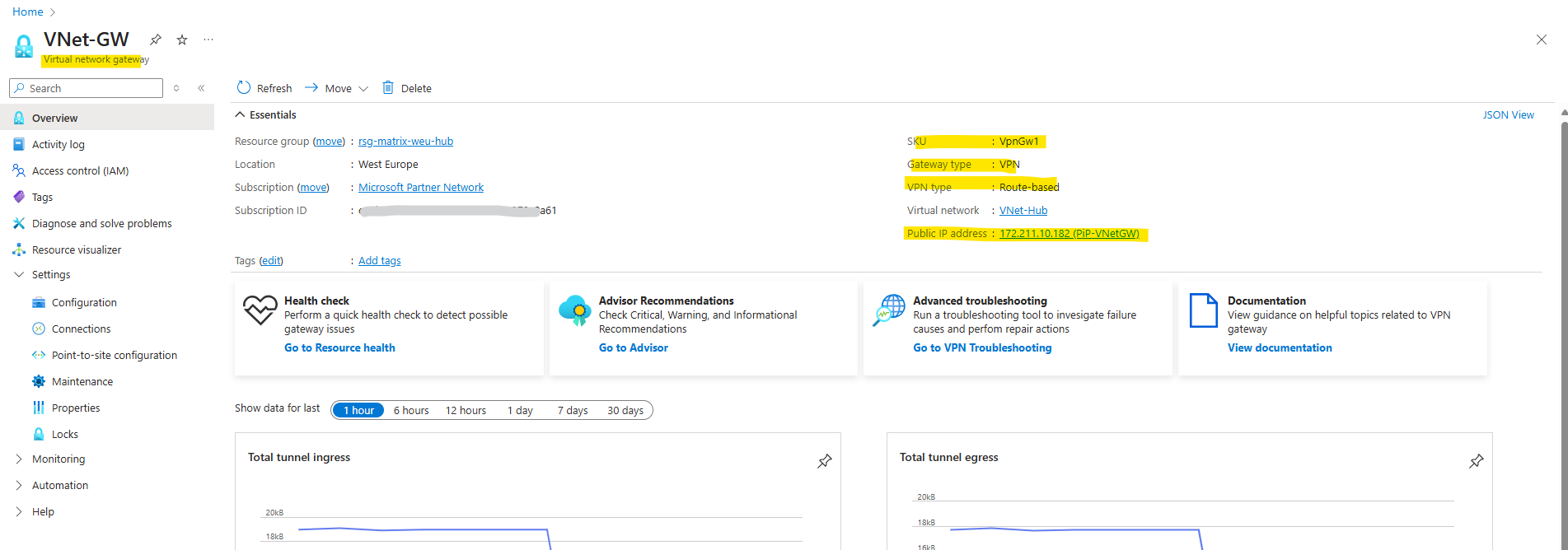
Task: Click the Locks padlock icon
Action: (x=39, y=434)
